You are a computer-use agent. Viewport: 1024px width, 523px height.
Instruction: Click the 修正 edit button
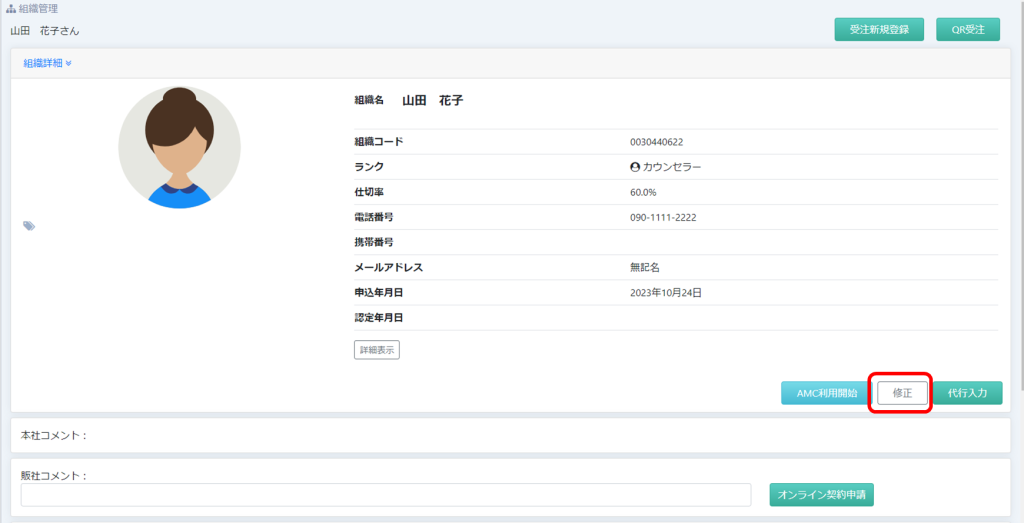[902, 393]
